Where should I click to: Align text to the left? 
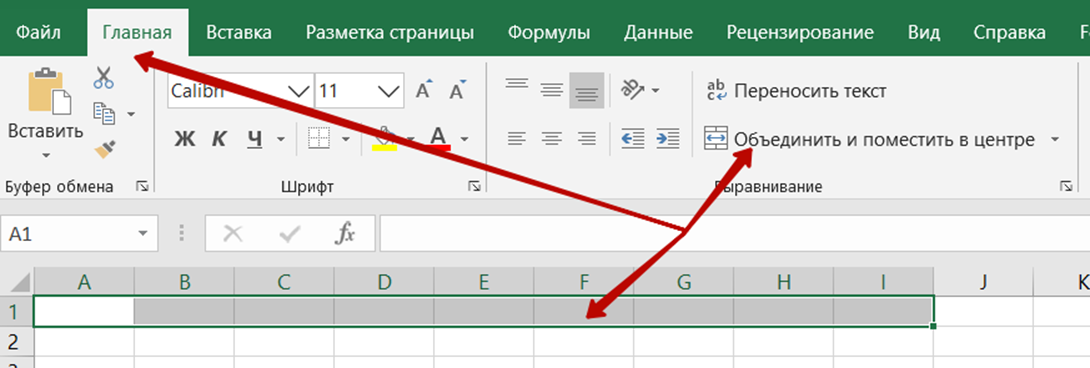(516, 138)
